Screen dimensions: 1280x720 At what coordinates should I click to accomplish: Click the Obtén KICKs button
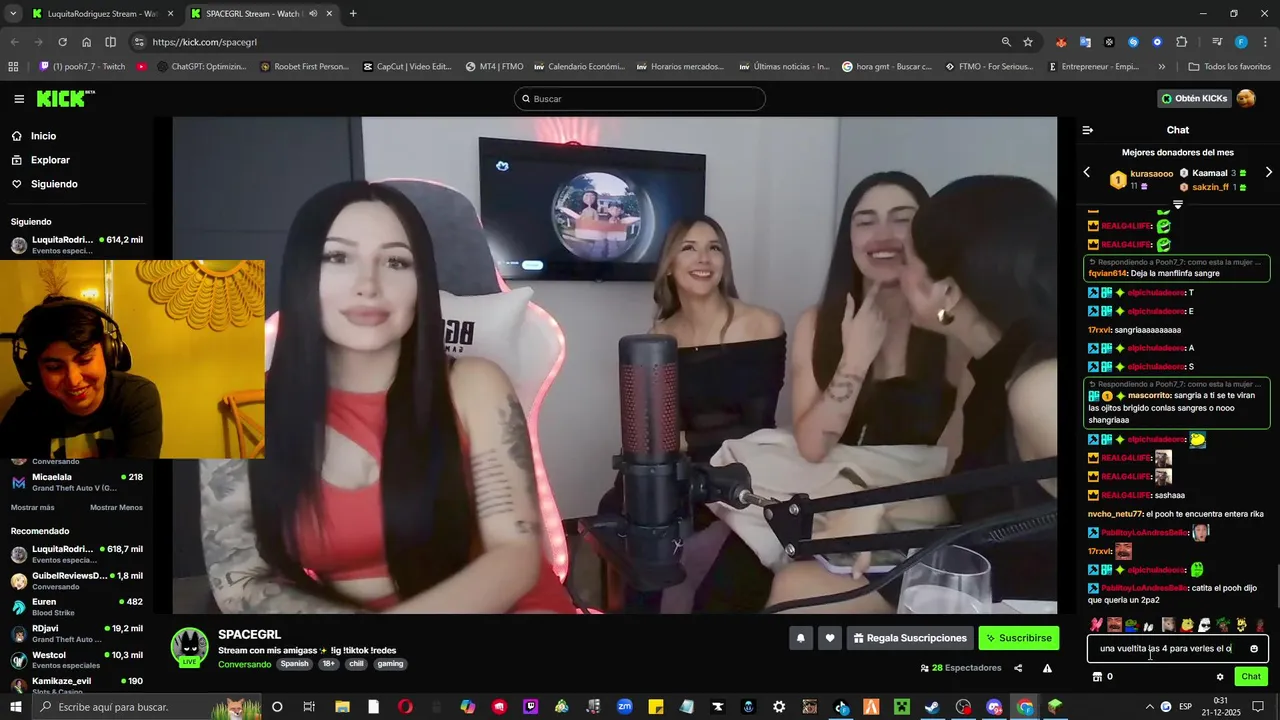(1193, 98)
